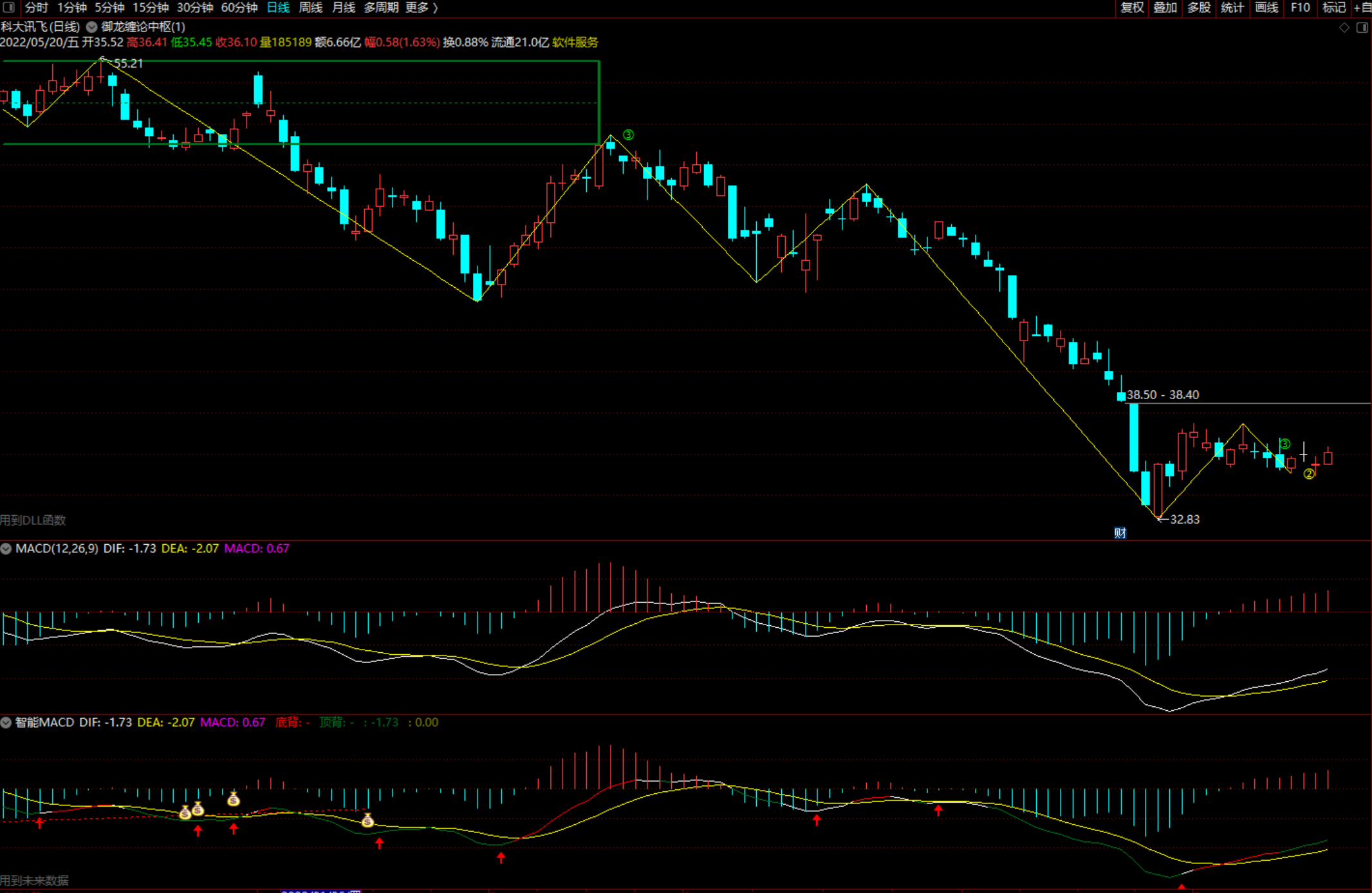
Task: Open the F10 company info
Action: 1300,8
